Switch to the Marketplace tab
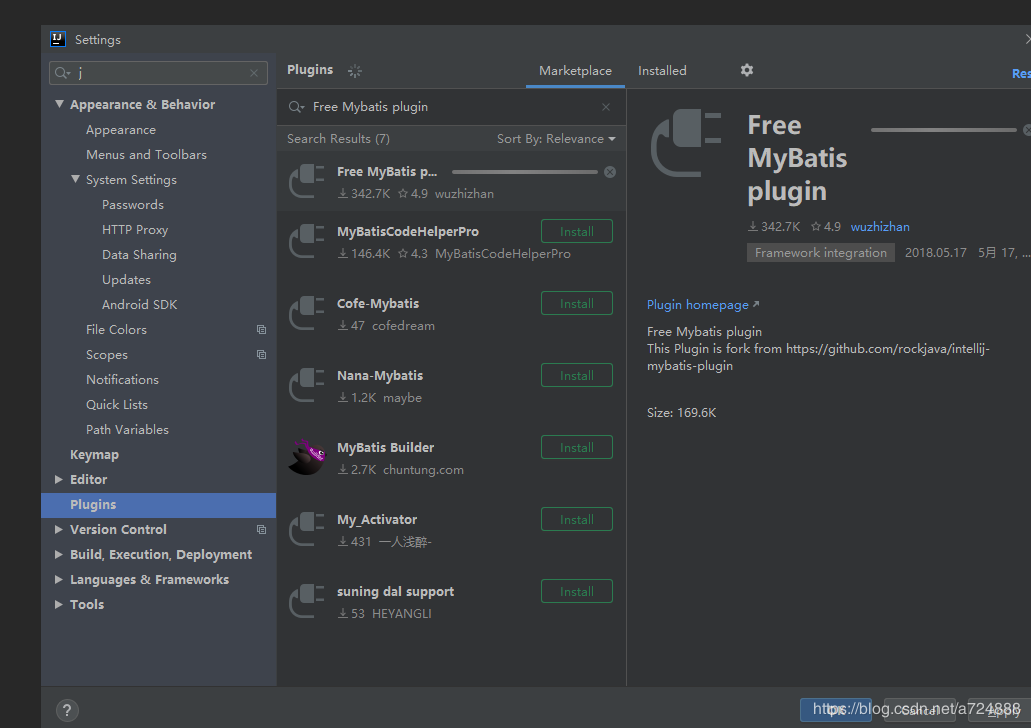Screen dimensions: 1031x728 [575, 70]
